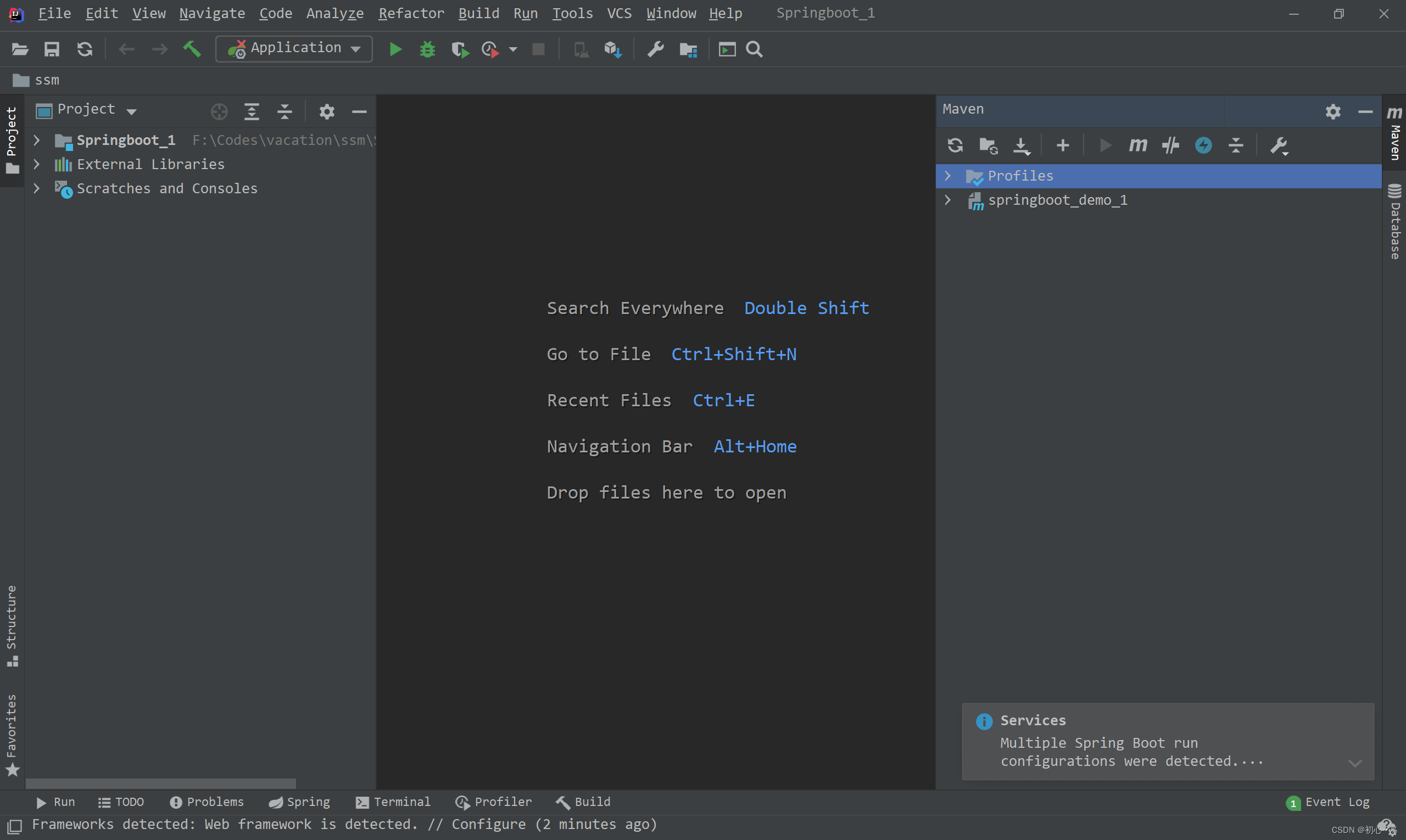Click Execute Maven Goal 'm' icon
Image resolution: width=1406 pixels, height=840 pixels.
pyautogui.click(x=1137, y=145)
